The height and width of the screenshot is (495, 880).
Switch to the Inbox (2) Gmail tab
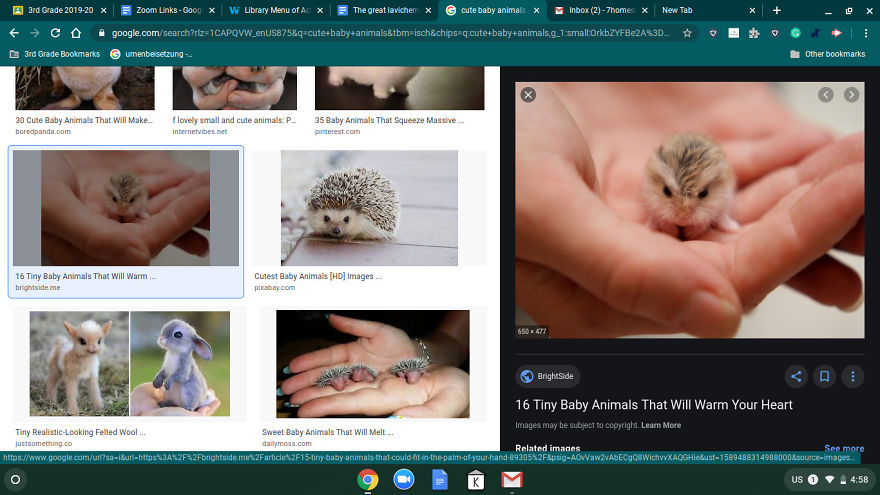point(594,10)
